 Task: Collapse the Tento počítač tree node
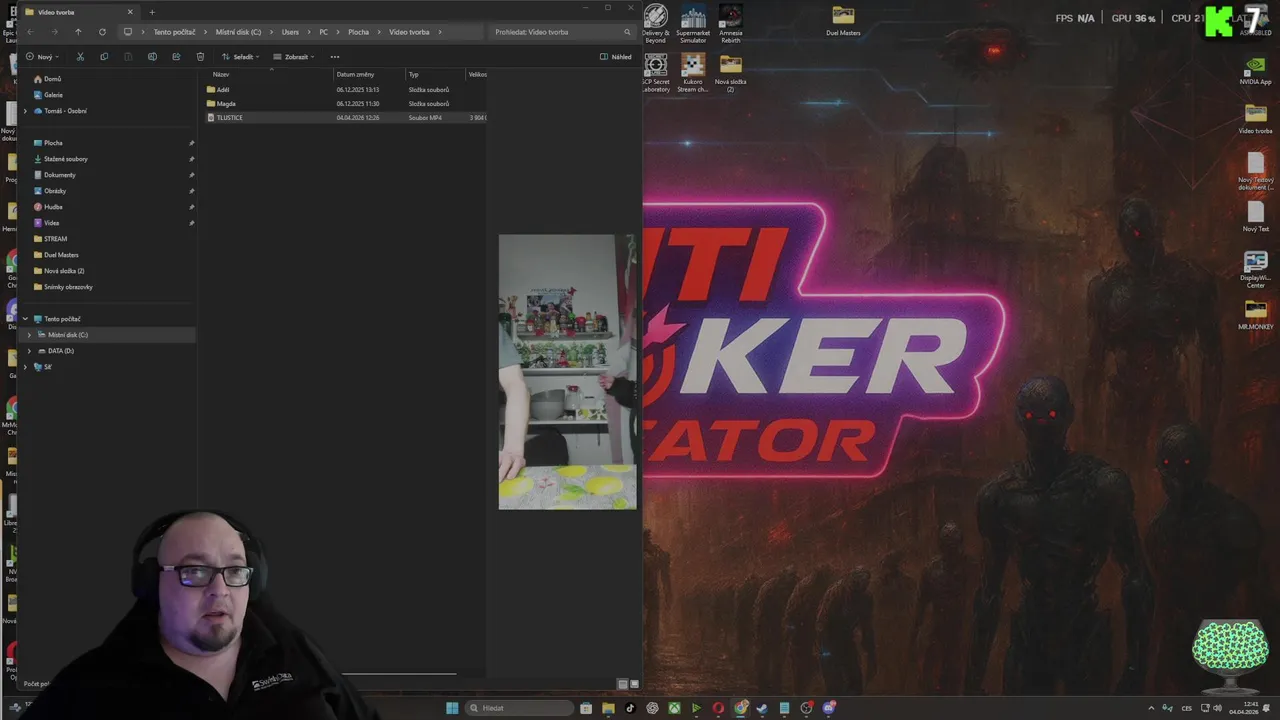click(x=26, y=319)
